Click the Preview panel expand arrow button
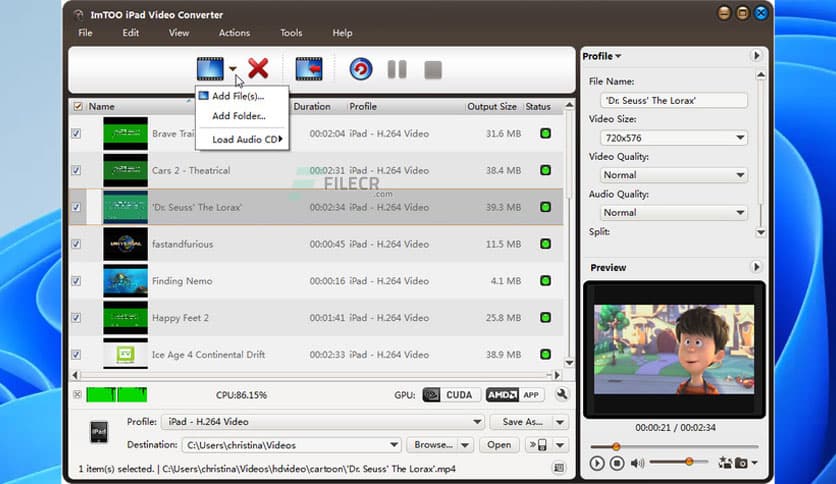 click(756, 267)
